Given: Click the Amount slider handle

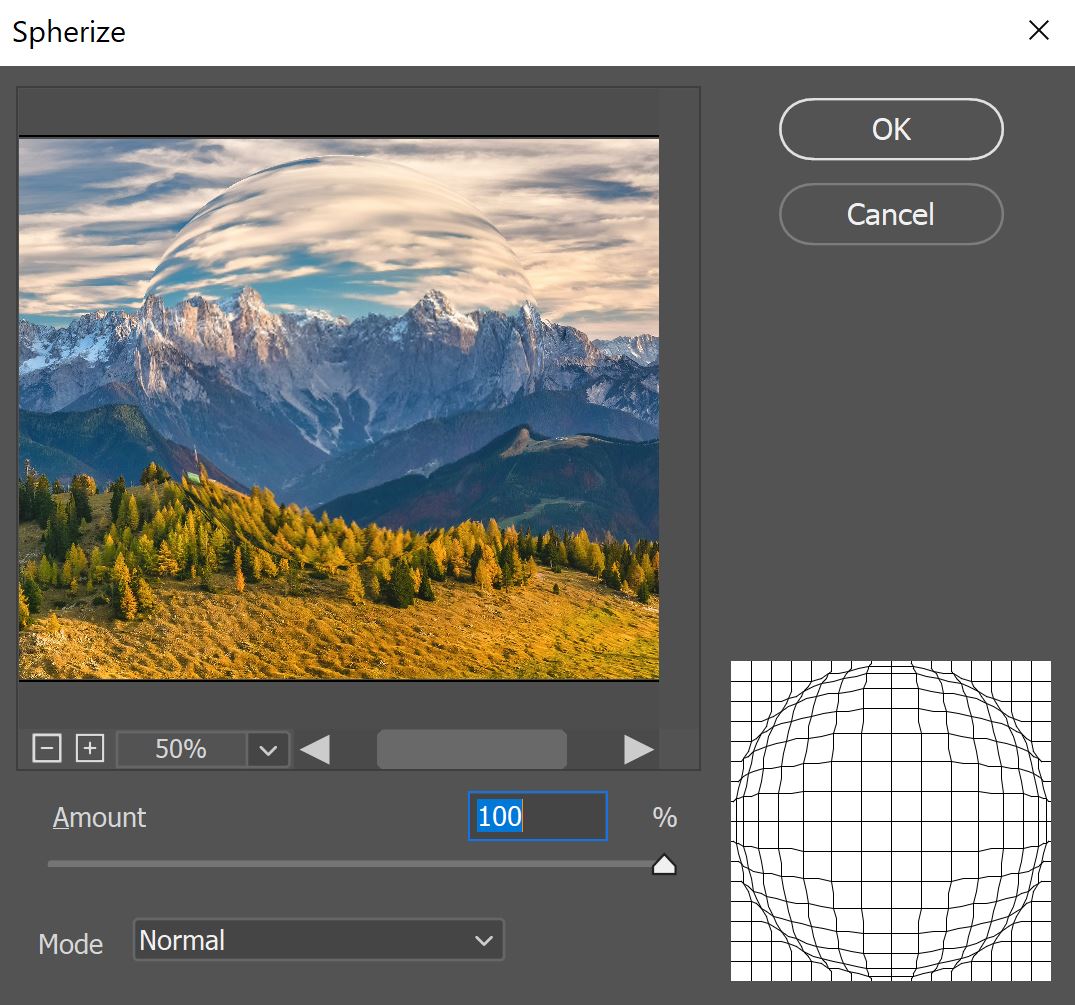Looking at the screenshot, I should (664, 862).
